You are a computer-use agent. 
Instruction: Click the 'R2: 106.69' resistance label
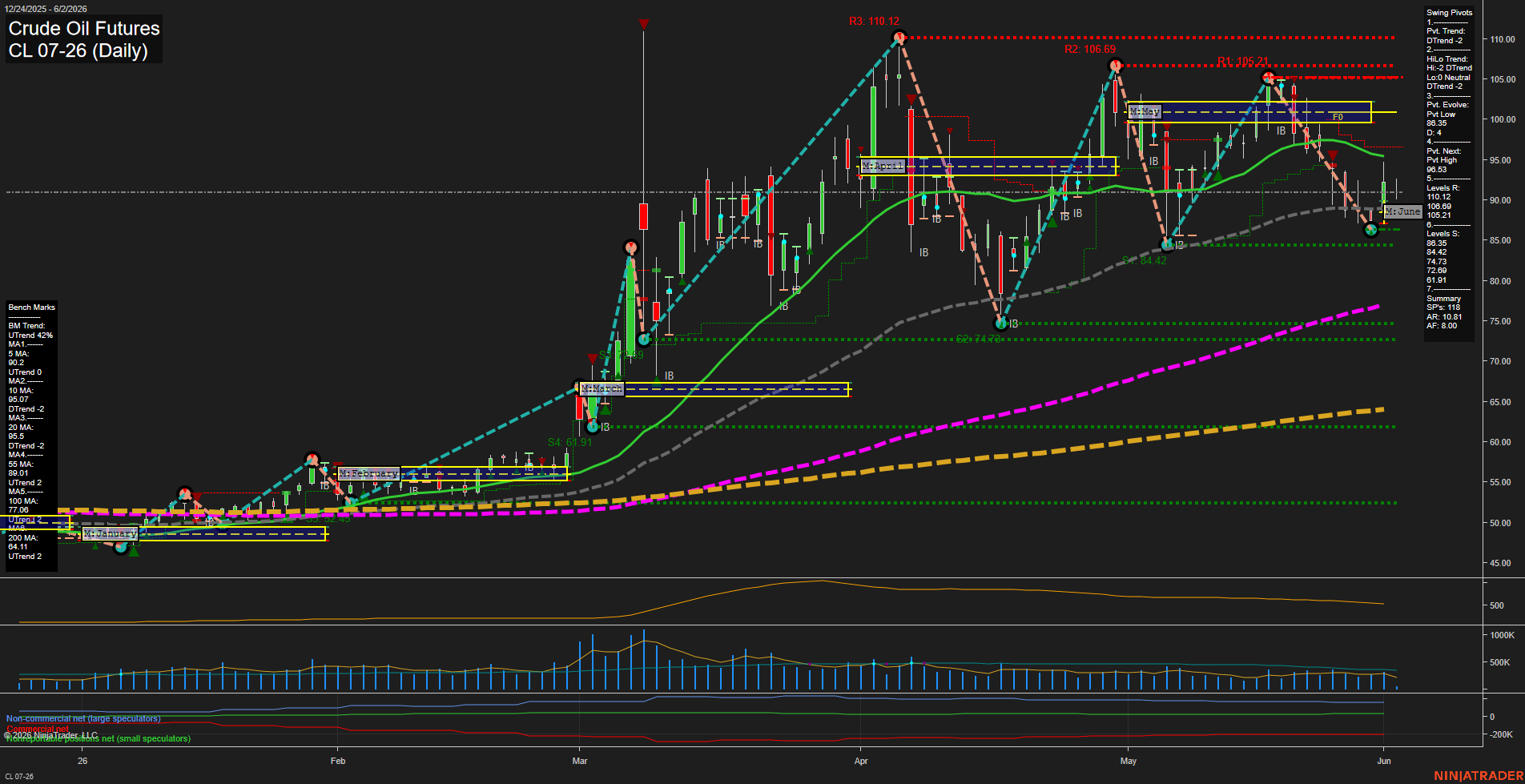pyautogui.click(x=1089, y=50)
